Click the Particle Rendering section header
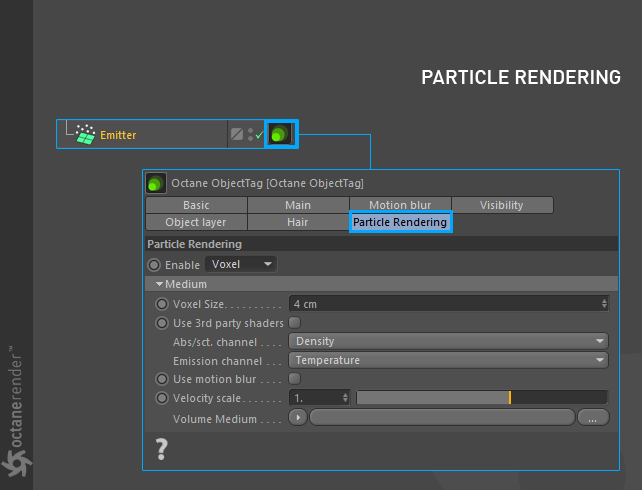 [382, 244]
